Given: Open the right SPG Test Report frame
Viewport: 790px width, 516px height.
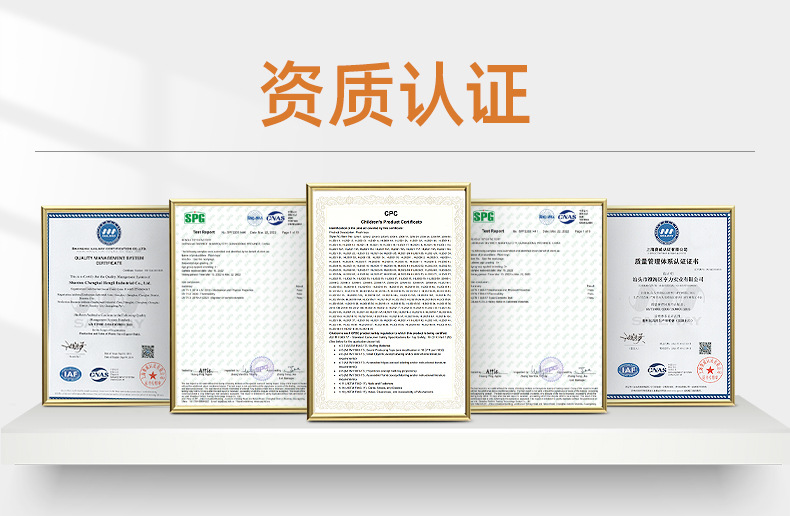Looking at the screenshot, I should tap(538, 305).
